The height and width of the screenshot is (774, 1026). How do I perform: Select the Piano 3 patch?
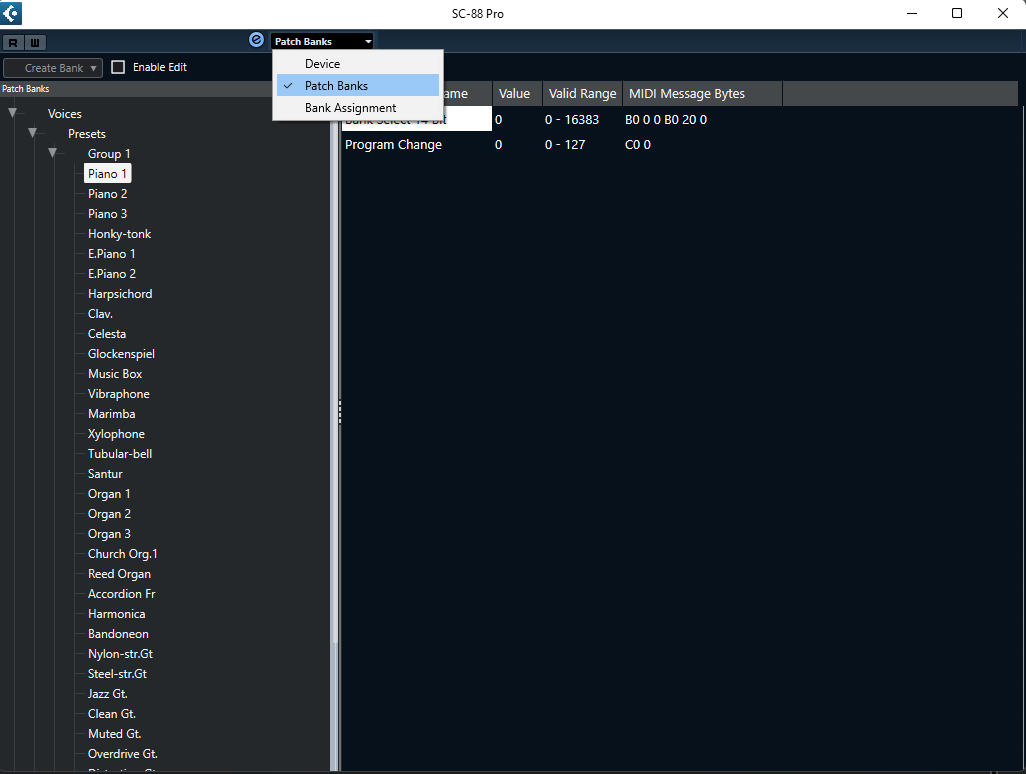[107, 214]
